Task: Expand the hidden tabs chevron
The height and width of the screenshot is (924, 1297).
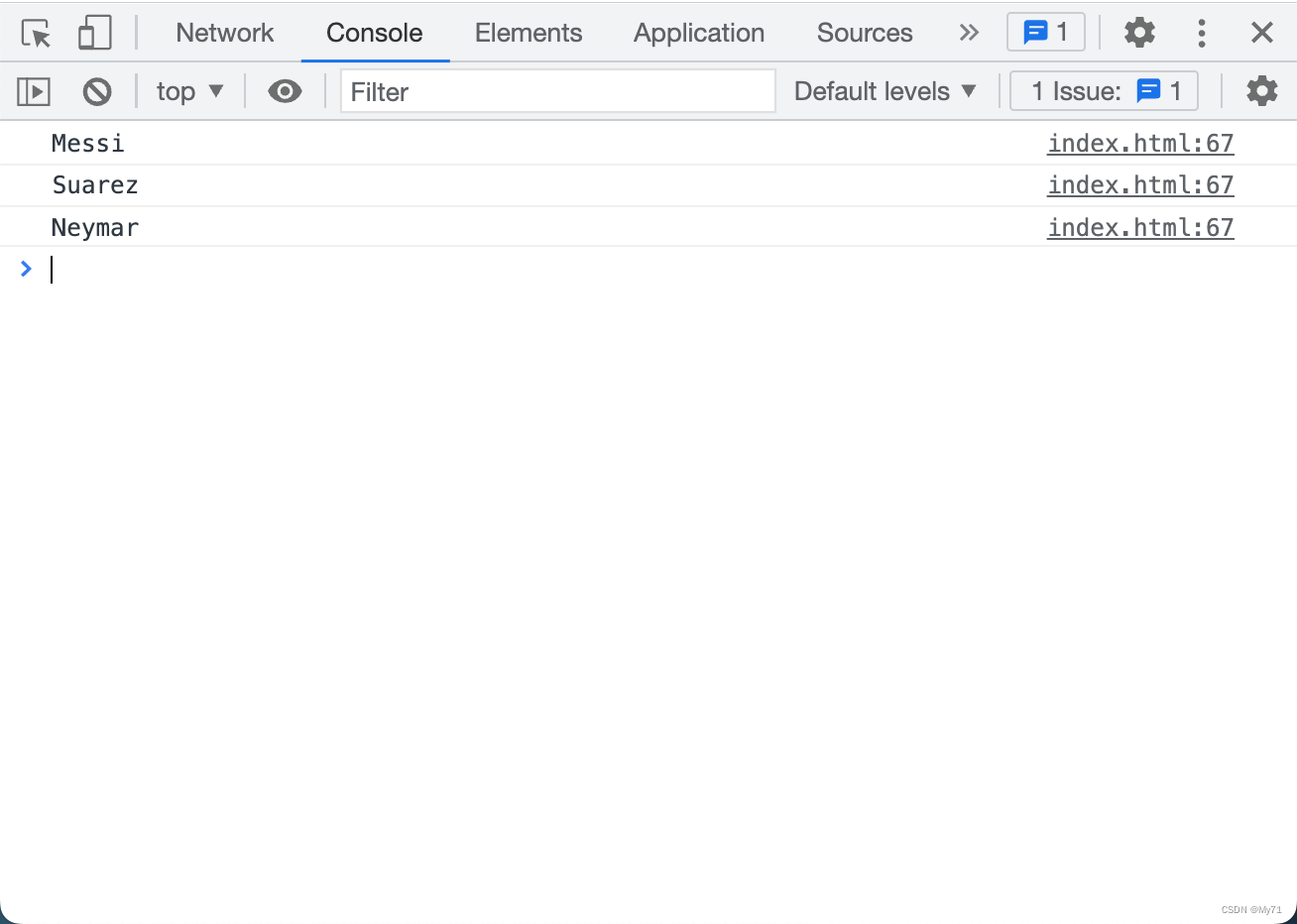Action: click(x=968, y=33)
